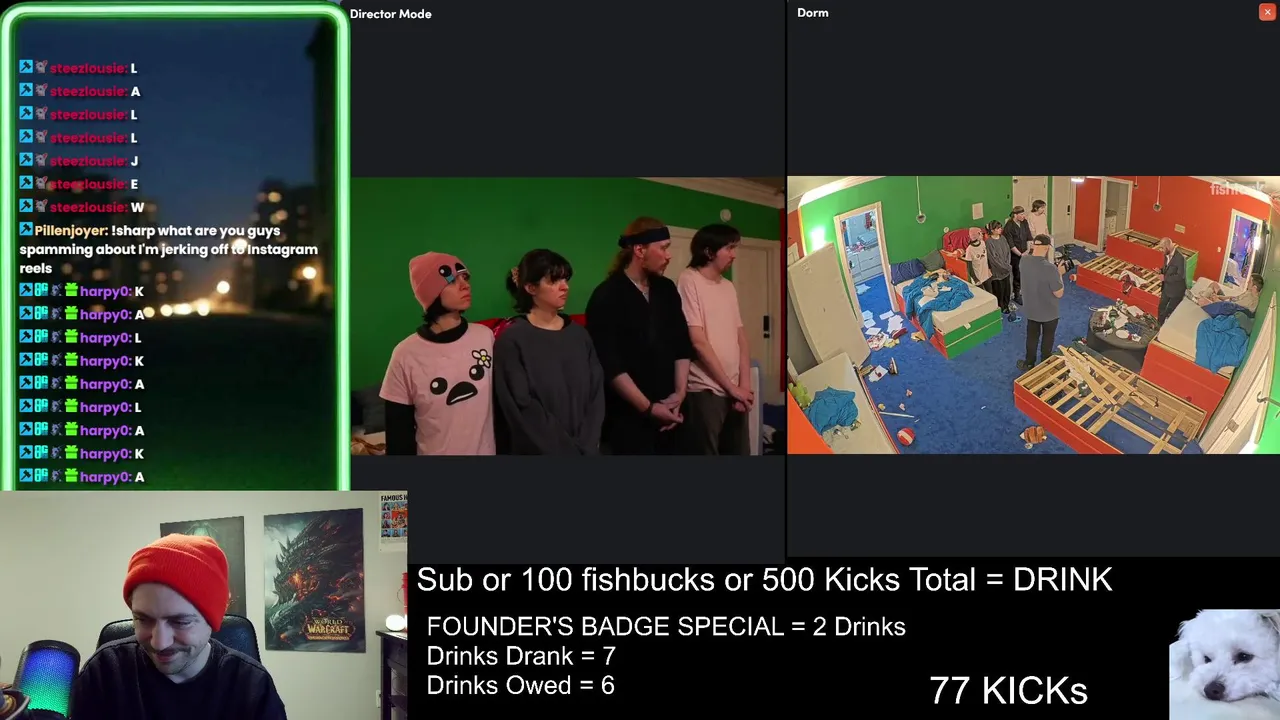Select the Director Mode camera feed

(x=567, y=316)
